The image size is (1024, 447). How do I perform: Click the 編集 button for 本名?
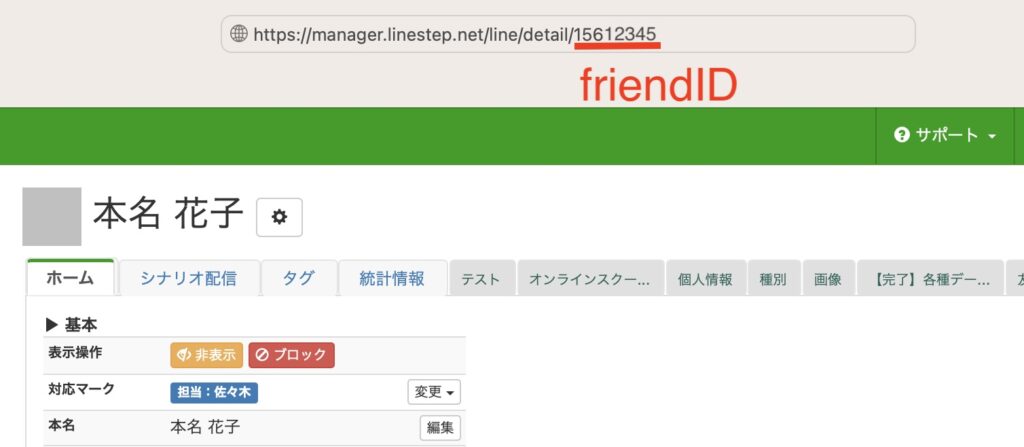440,428
